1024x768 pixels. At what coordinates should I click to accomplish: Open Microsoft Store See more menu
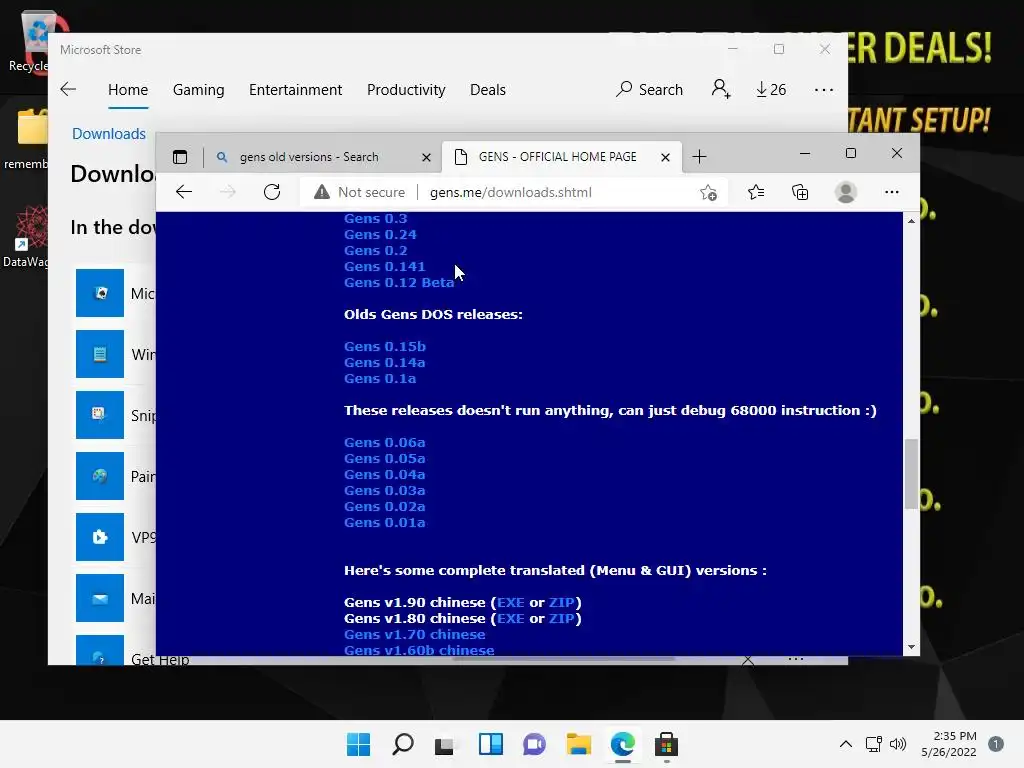[824, 89]
